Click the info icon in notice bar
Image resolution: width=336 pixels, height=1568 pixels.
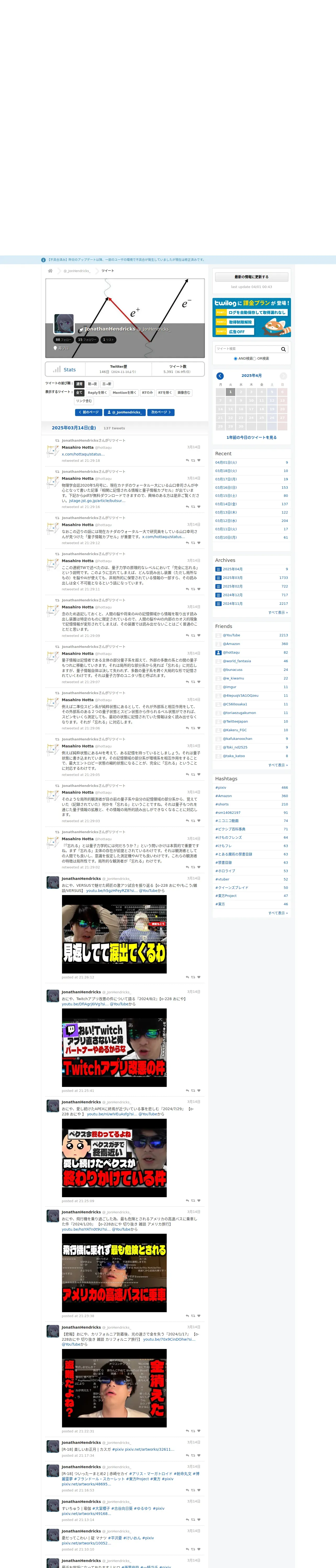43,260
